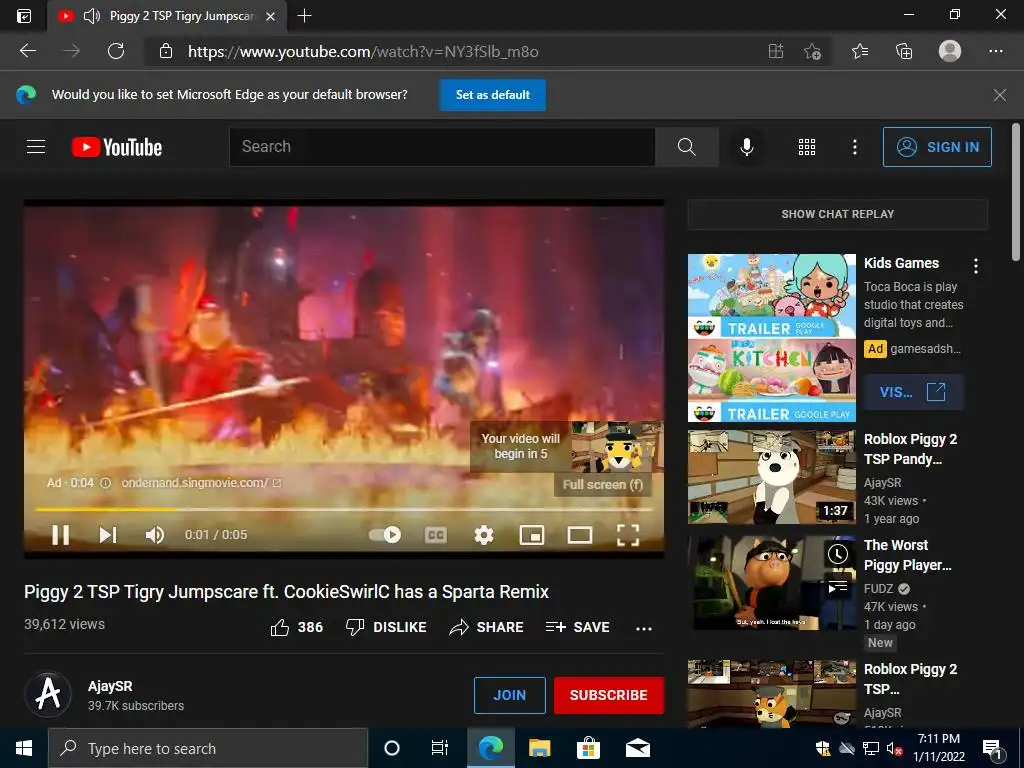Click the ad info icon beside Ad 0:04
Screen dimensions: 1024x768
pos(105,483)
